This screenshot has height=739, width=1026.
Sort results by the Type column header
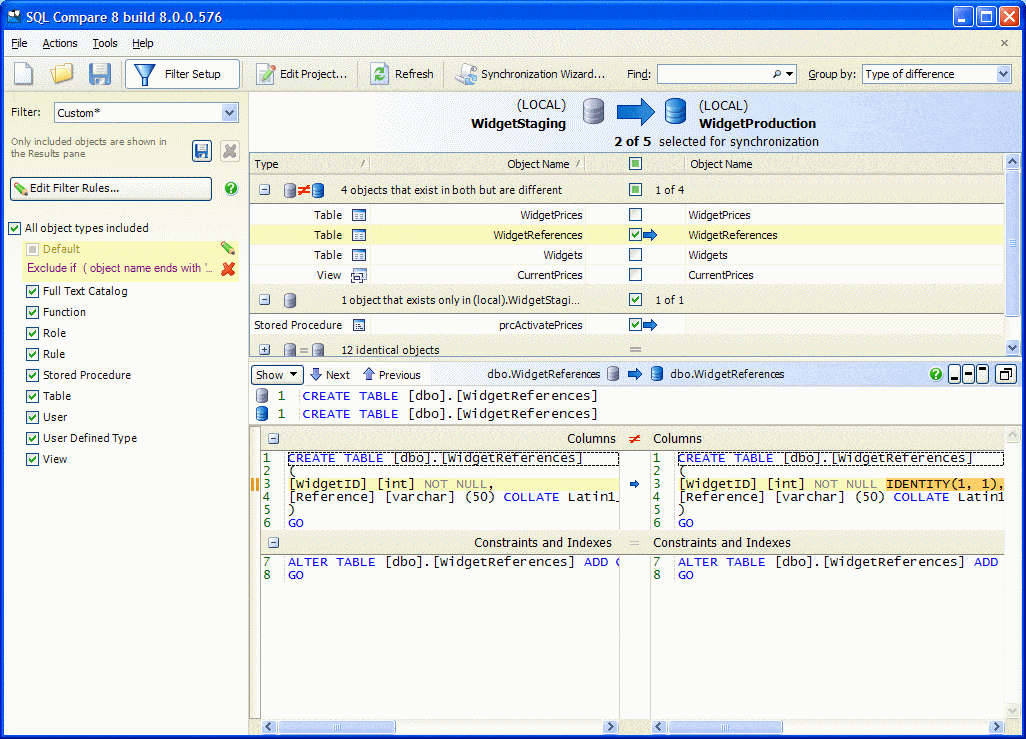click(310, 164)
